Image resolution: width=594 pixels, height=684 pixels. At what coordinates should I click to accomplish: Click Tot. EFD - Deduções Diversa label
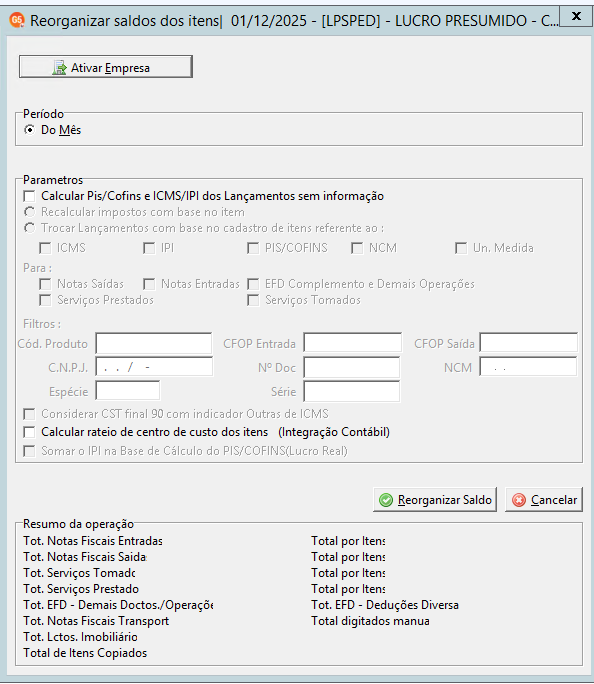pos(385,605)
